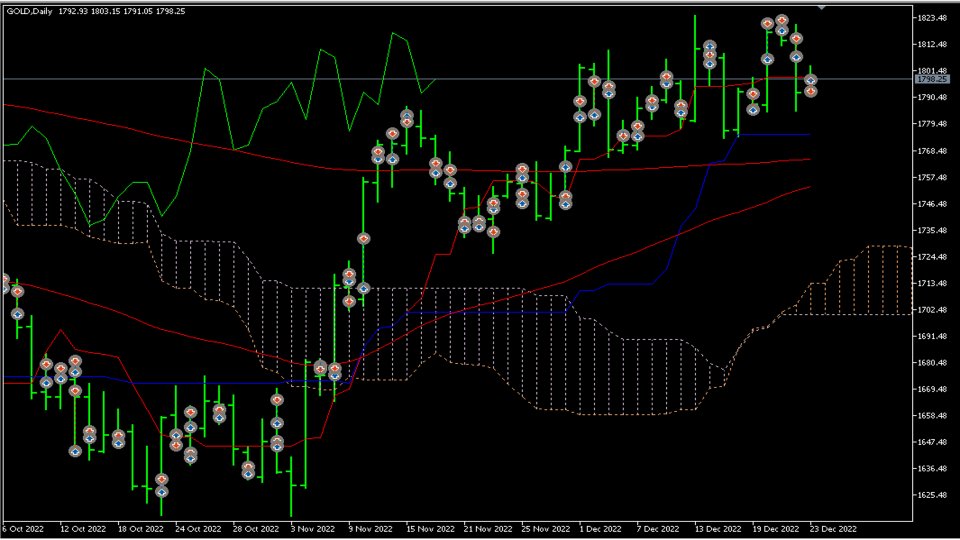Click price axis label 1779.48
The width and height of the screenshot is (960, 540).
click(932, 124)
